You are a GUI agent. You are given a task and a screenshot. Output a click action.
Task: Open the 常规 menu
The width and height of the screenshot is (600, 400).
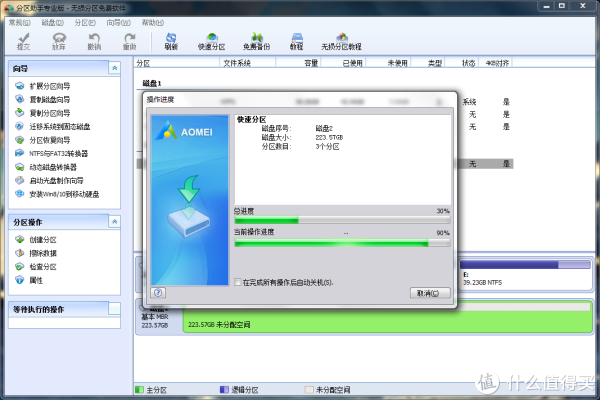[20, 23]
